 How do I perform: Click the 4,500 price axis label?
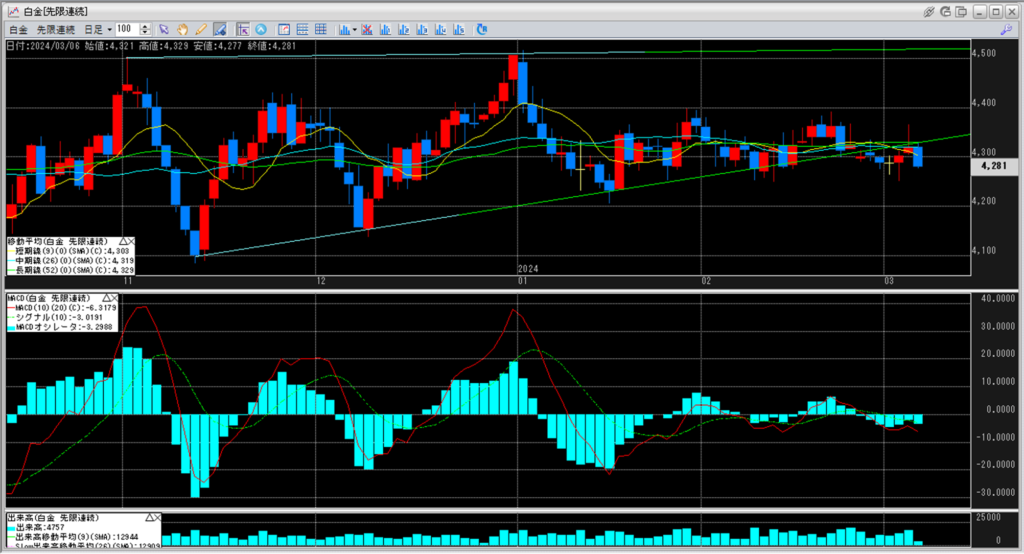[984, 53]
